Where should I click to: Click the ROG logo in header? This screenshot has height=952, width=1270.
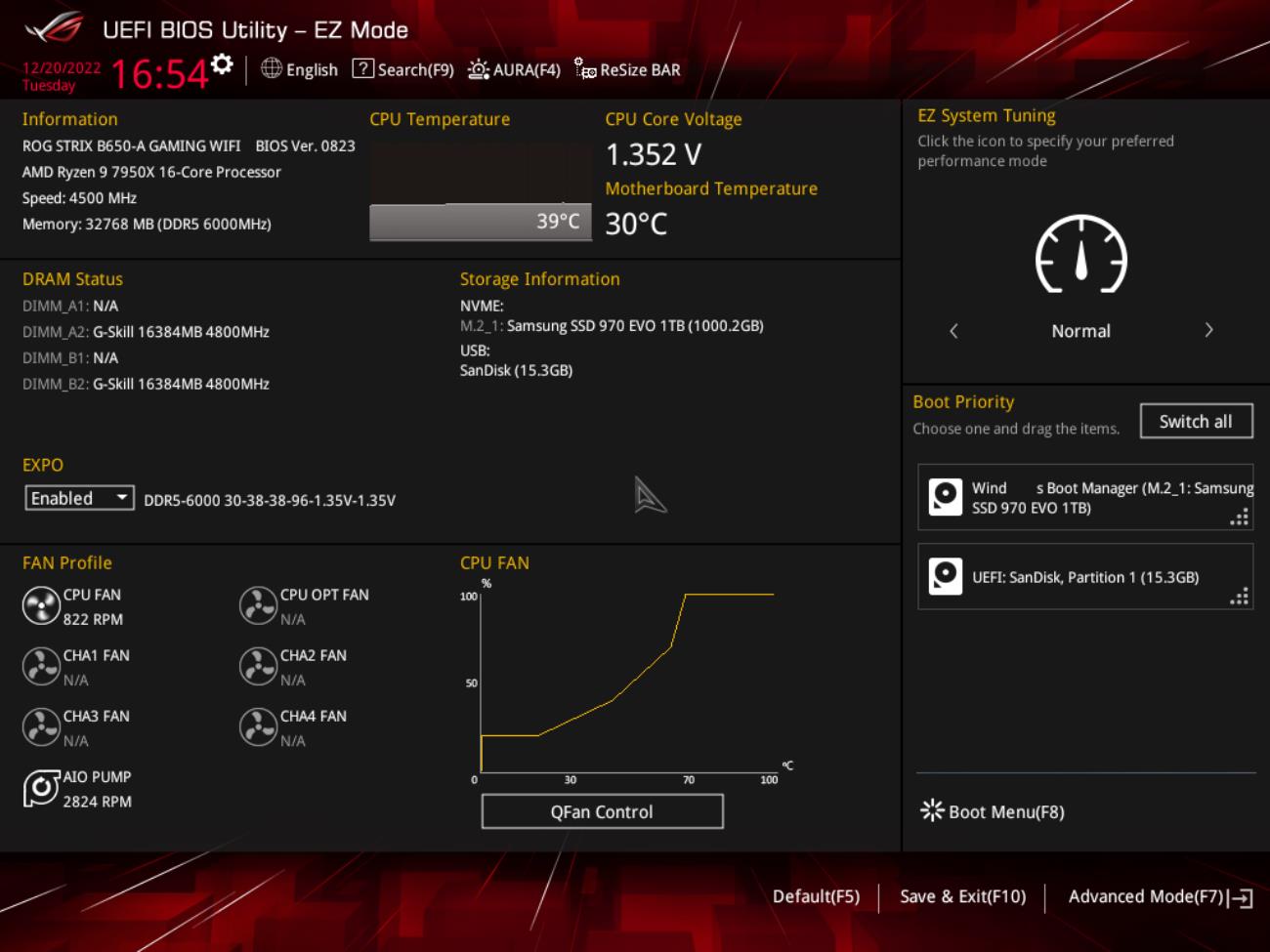(54, 28)
